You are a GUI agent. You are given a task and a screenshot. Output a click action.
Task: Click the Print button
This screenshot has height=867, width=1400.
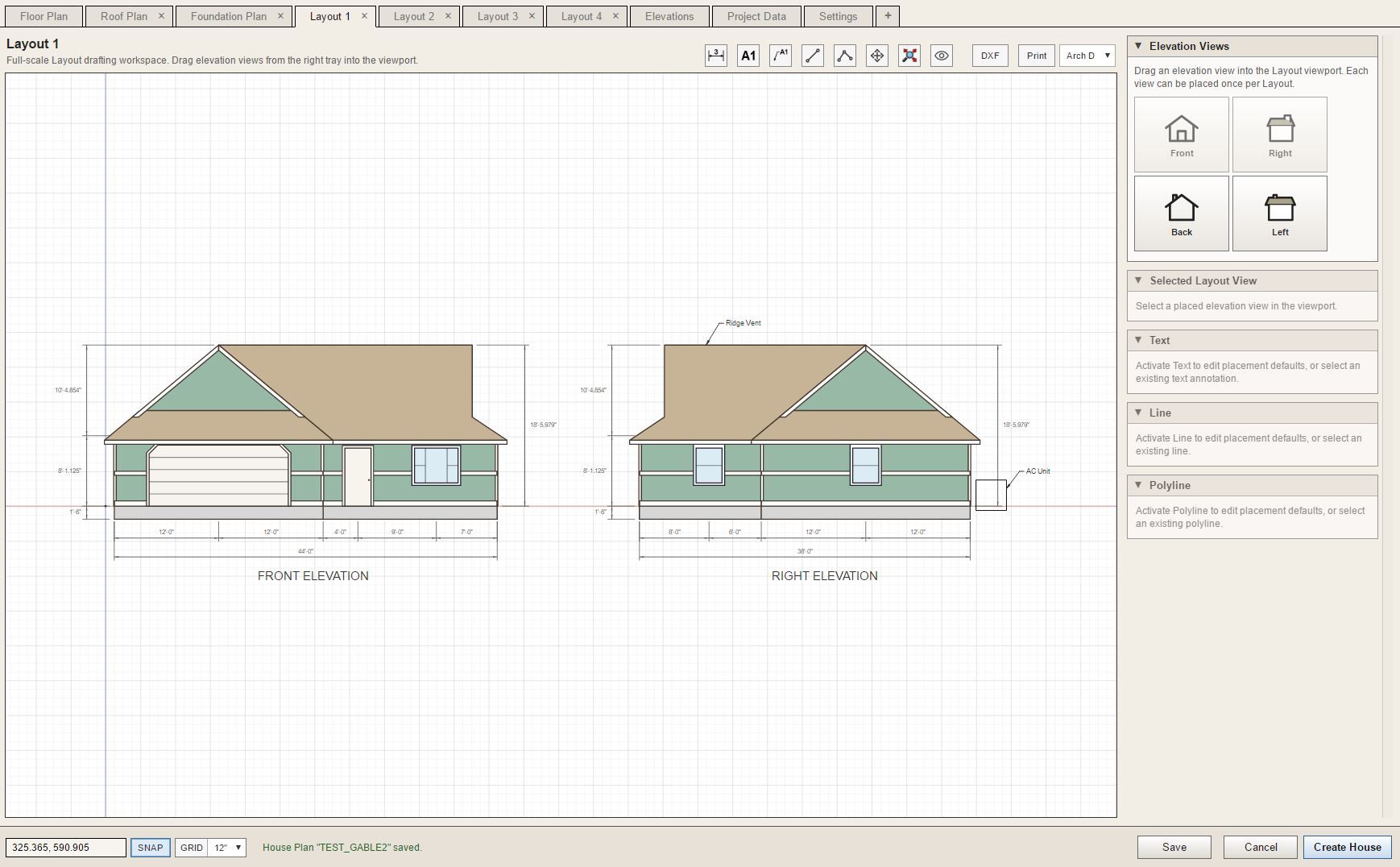[x=1037, y=56]
